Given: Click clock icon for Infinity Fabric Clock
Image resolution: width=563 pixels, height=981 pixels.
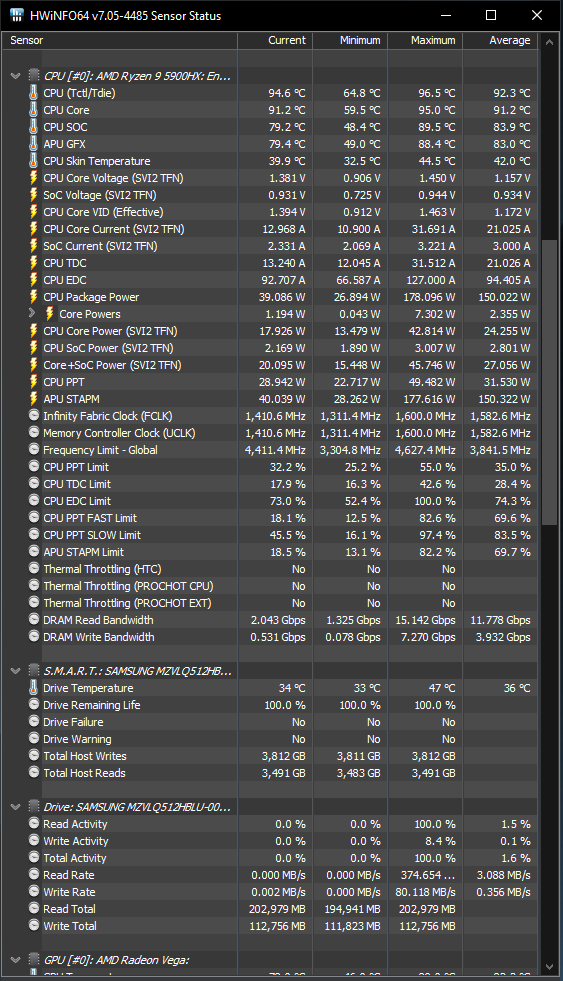Looking at the screenshot, I should [x=34, y=415].
